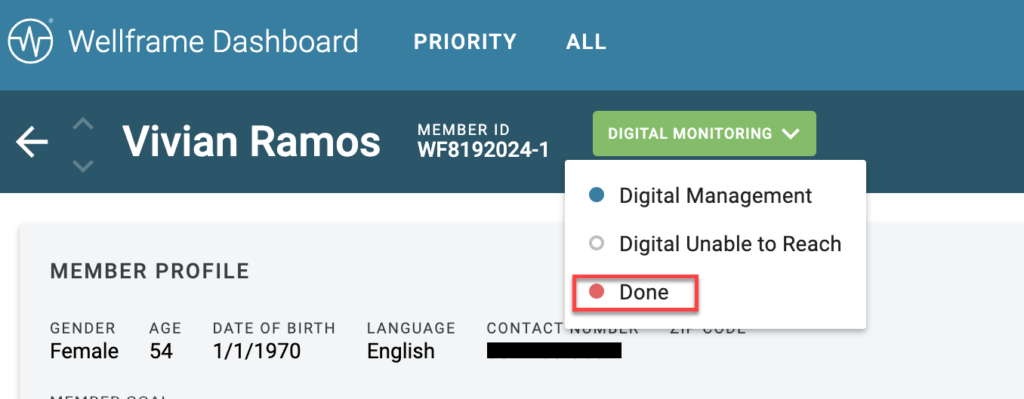Switch to the All tab
Image resolution: width=1024 pixels, height=399 pixels.
click(586, 42)
